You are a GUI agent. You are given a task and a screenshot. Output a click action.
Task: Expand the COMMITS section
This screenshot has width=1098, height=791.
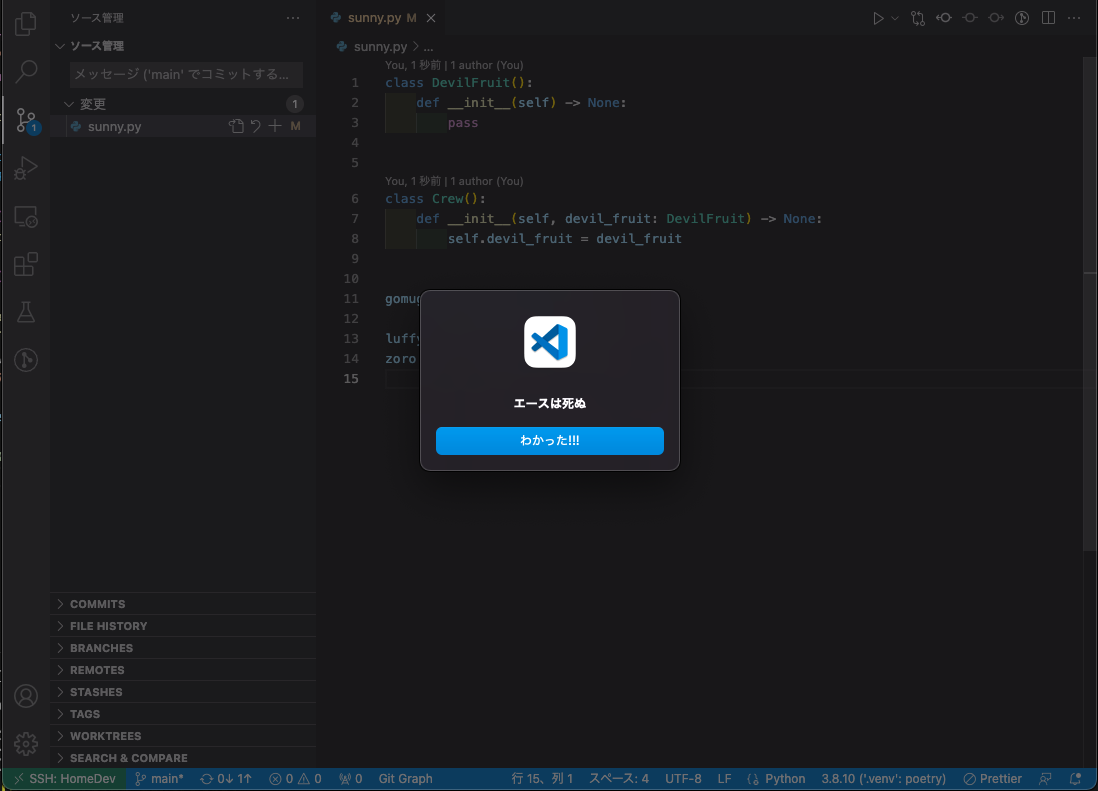click(x=183, y=604)
